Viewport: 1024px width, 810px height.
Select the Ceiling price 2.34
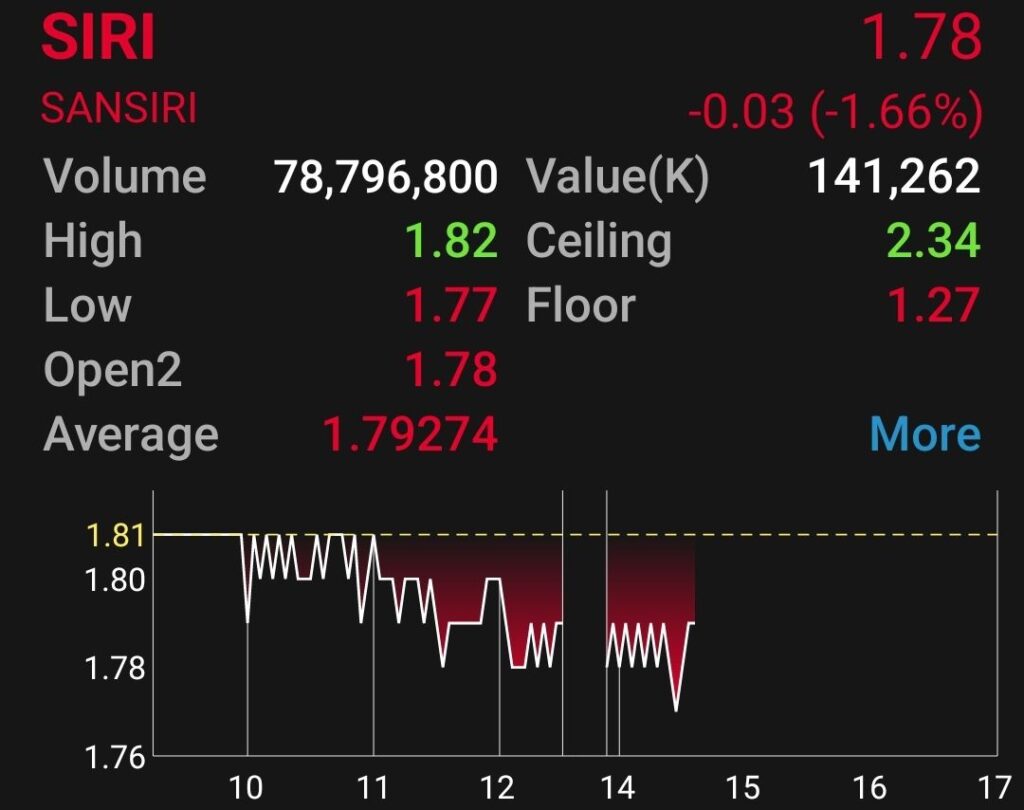click(934, 240)
